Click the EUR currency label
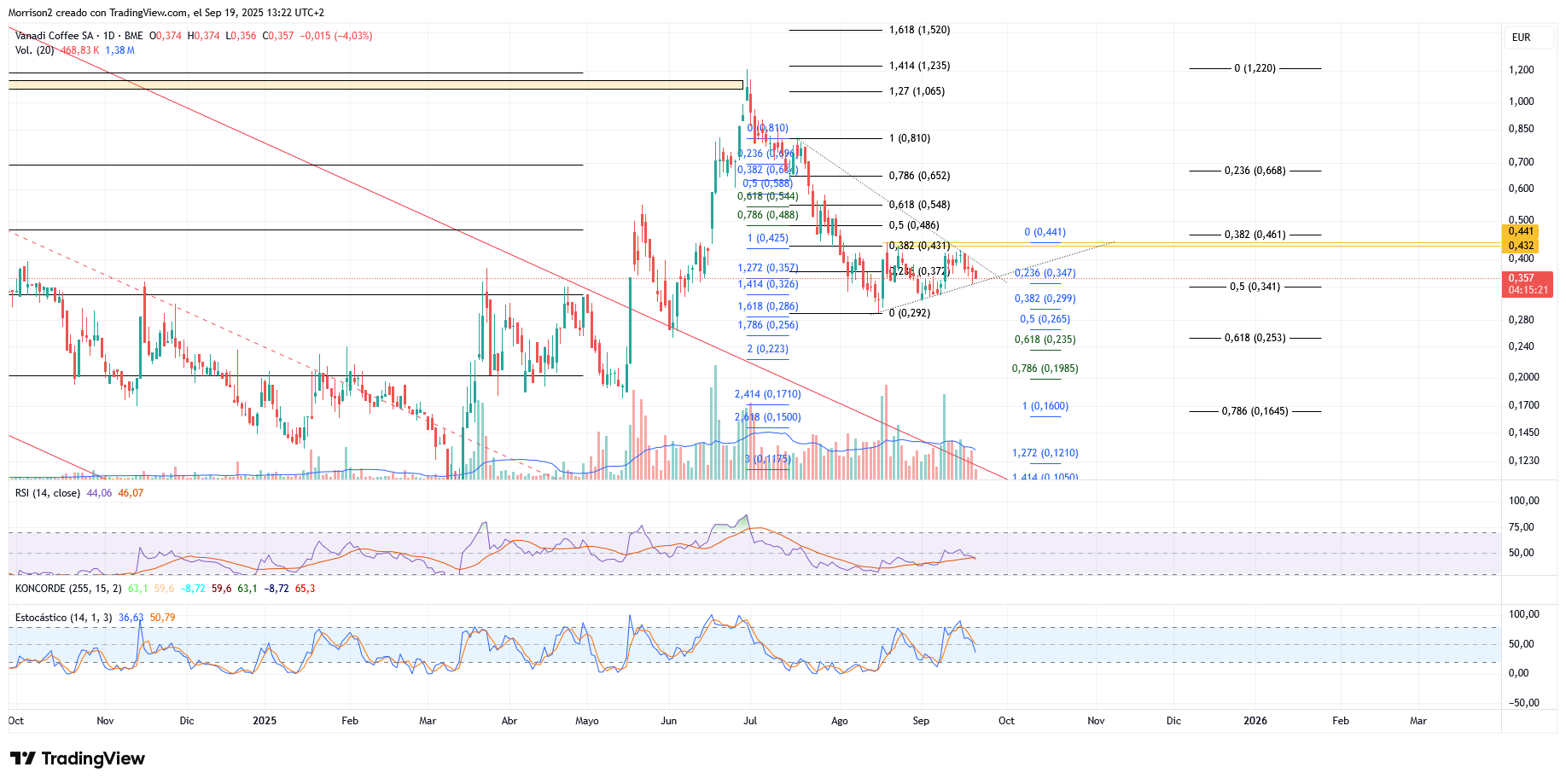1566x784 pixels. [1521, 38]
